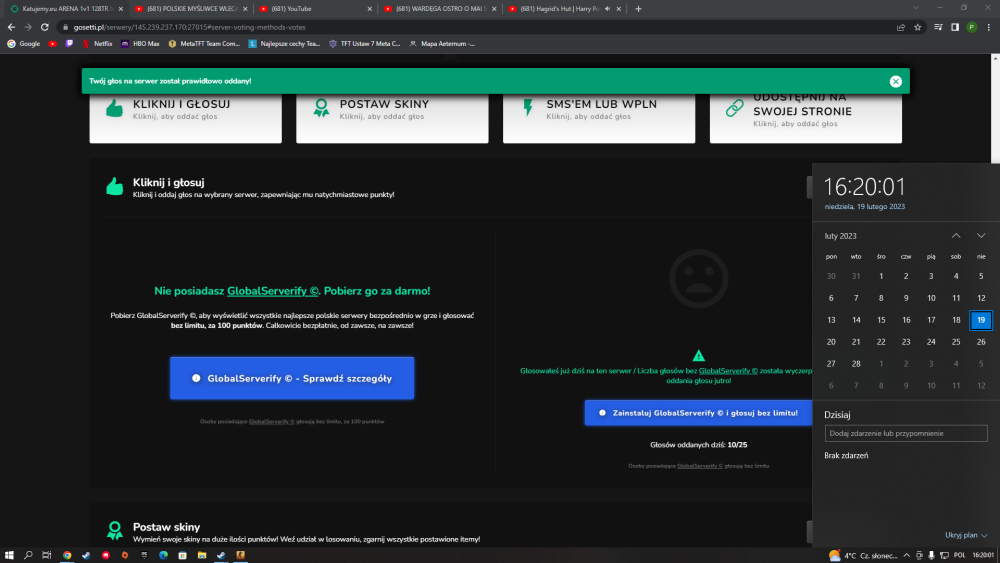Go to next month in calendar

coord(981,236)
